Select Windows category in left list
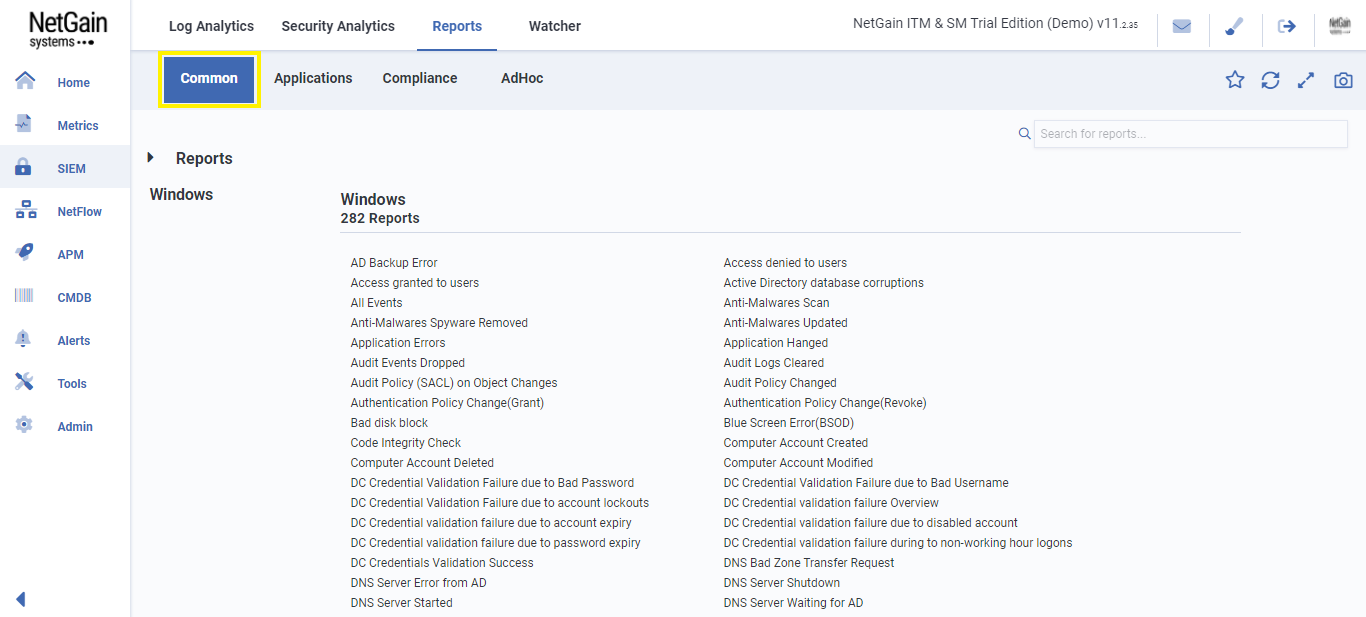This screenshot has height=617, width=1366. [x=181, y=194]
